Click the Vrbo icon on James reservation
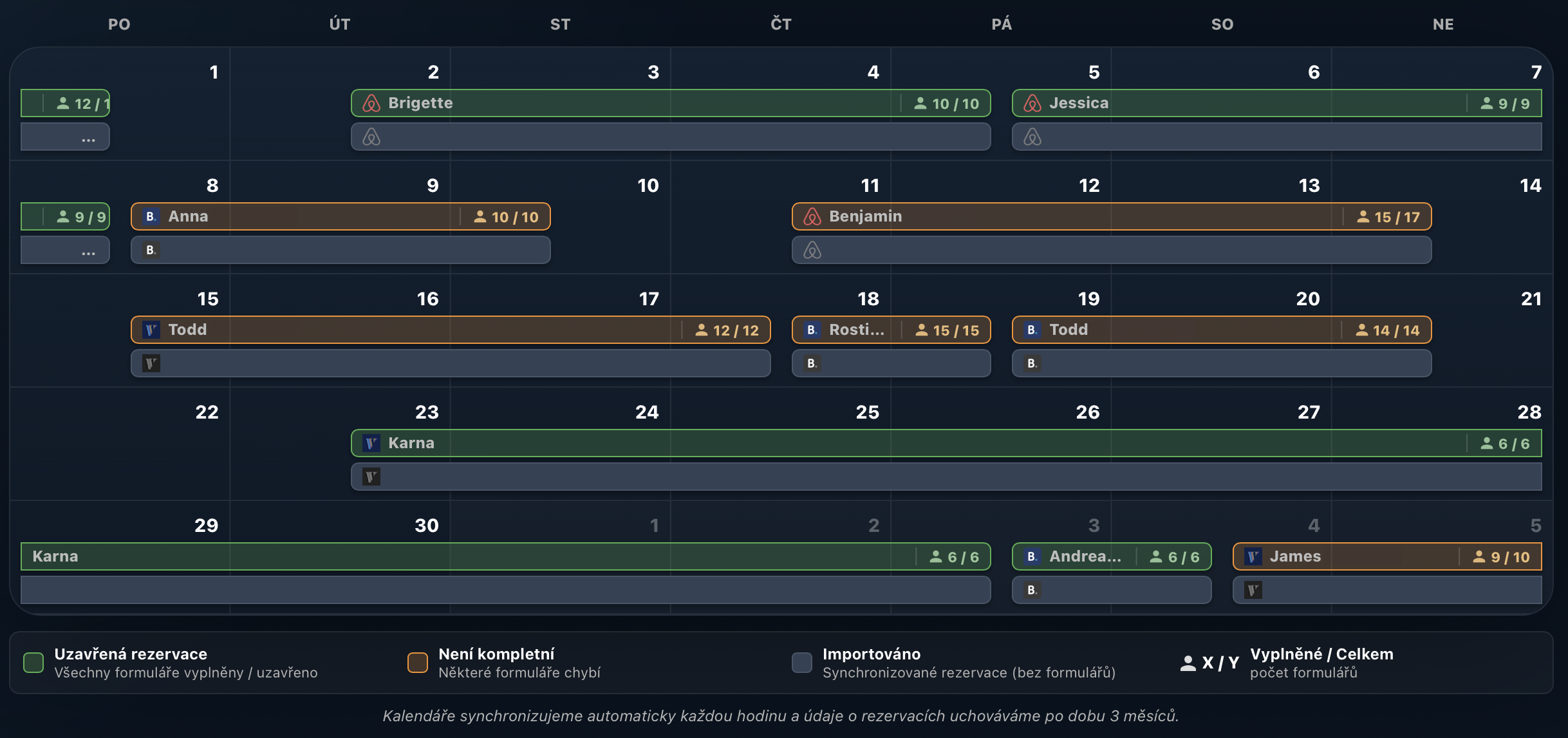1568x738 pixels. tap(1253, 556)
